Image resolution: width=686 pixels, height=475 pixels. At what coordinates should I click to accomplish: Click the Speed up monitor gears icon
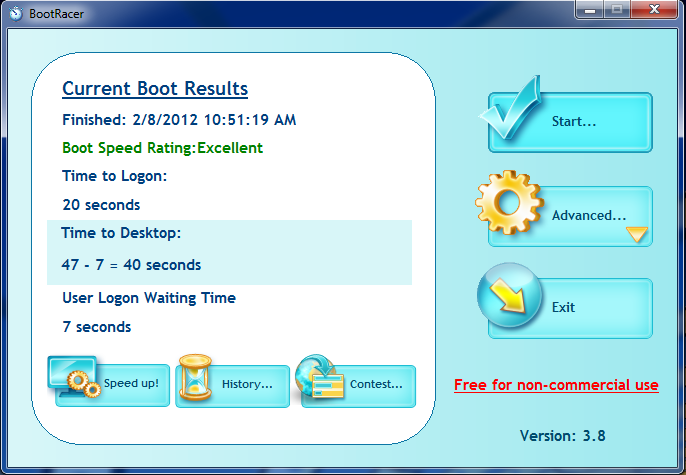click(76, 377)
